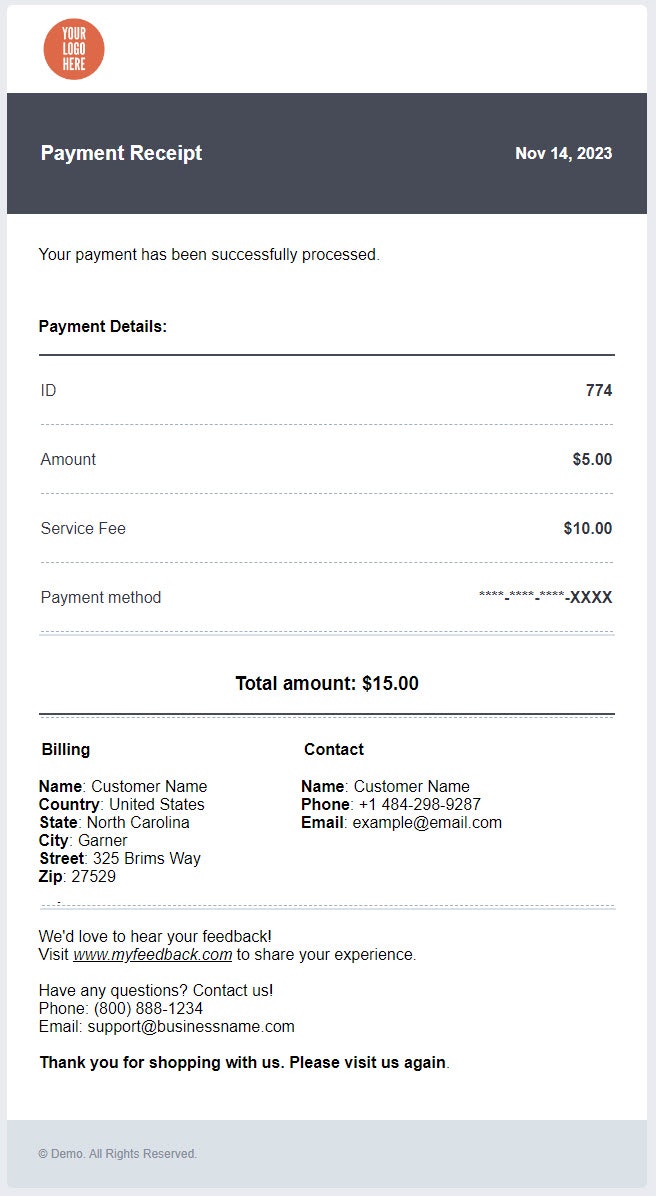Click the Contact section heading
Image resolution: width=656 pixels, height=1196 pixels.
click(x=334, y=750)
